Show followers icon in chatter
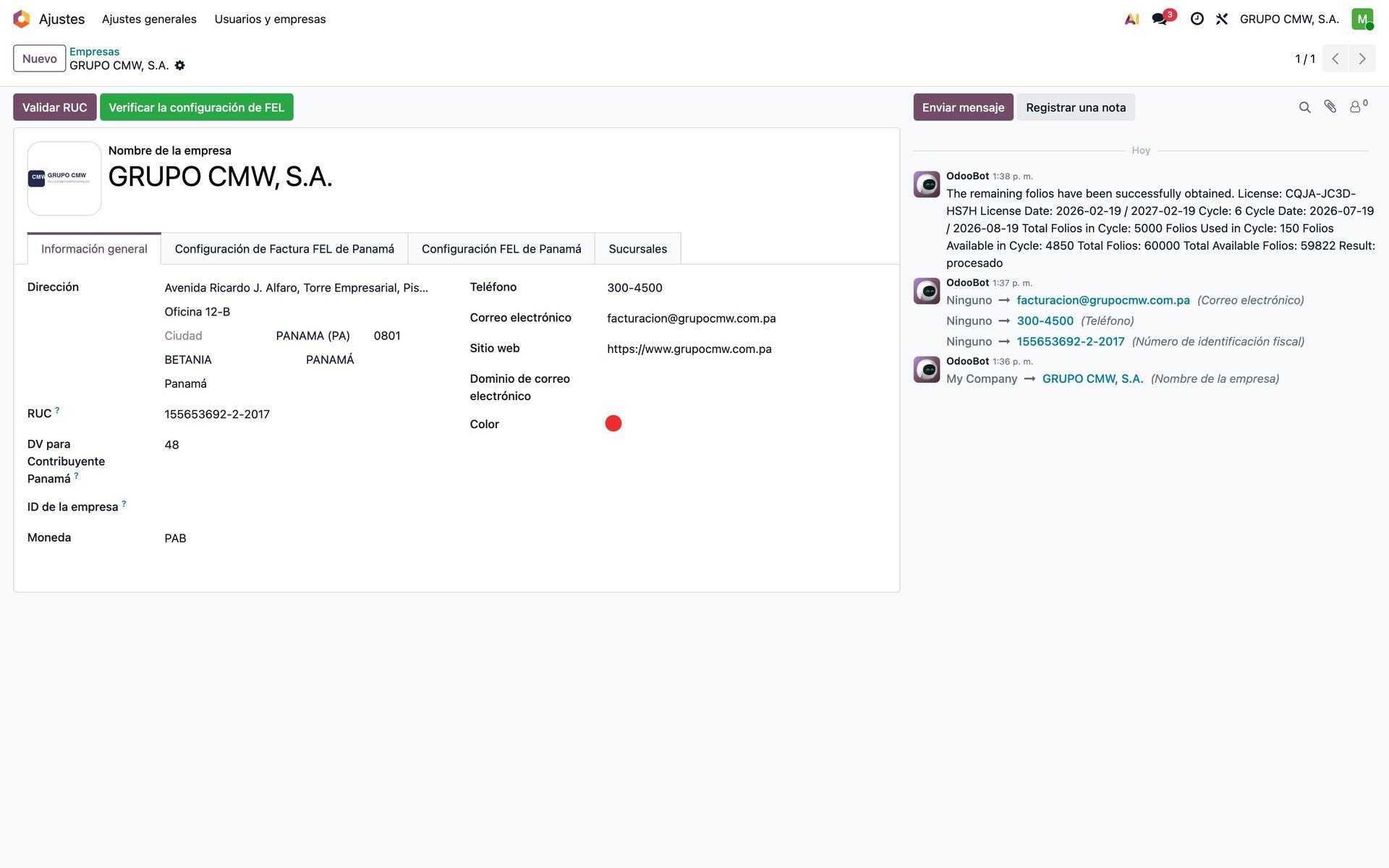1389x868 pixels. [x=1359, y=106]
